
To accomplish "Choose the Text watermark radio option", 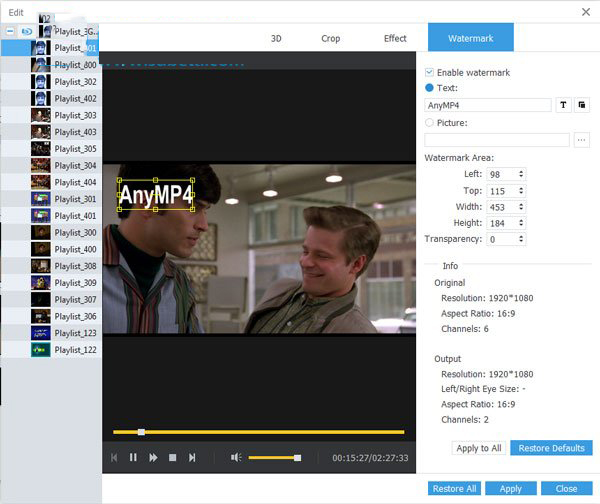I will click(x=429, y=88).
